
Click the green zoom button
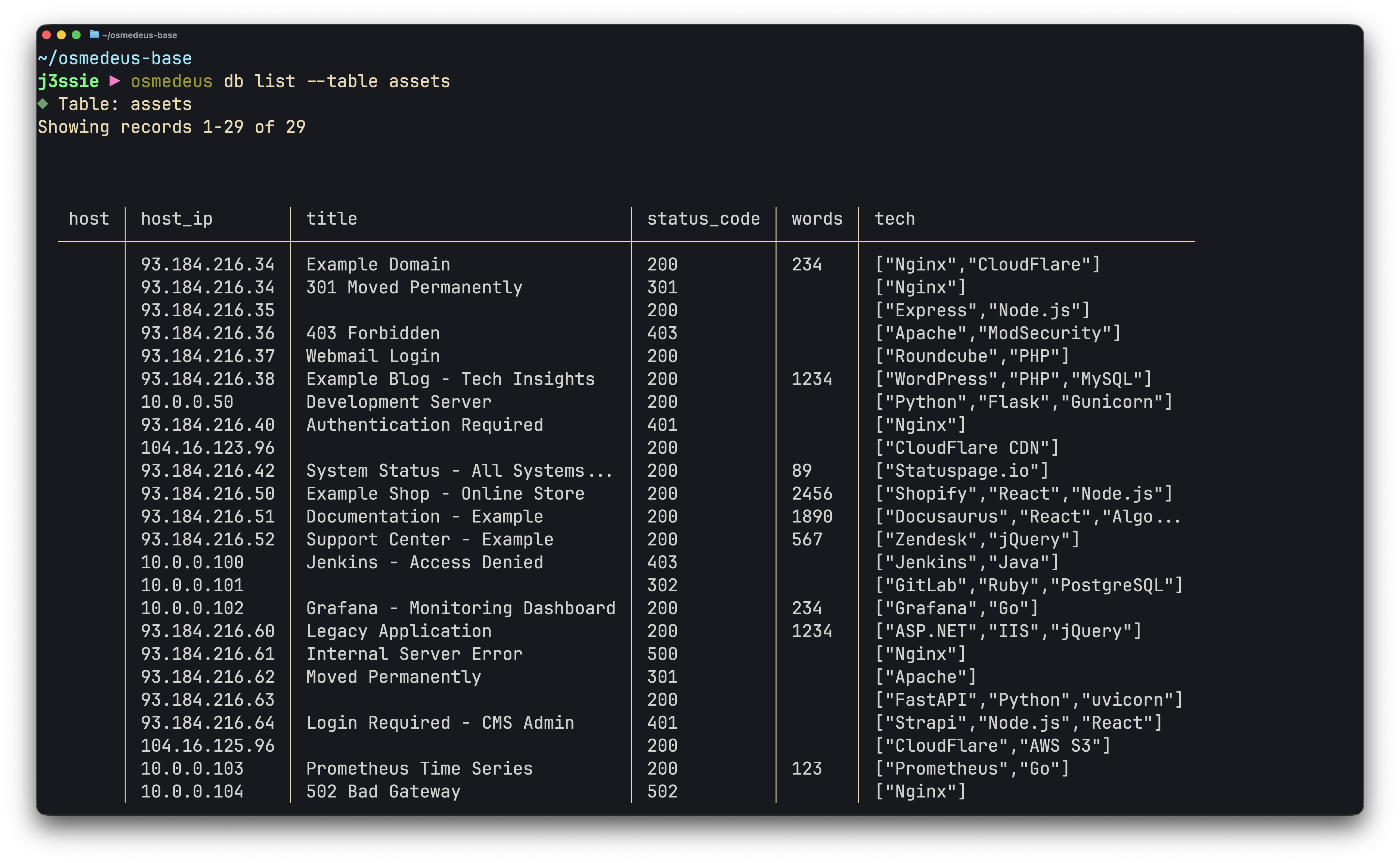pyautogui.click(x=77, y=35)
